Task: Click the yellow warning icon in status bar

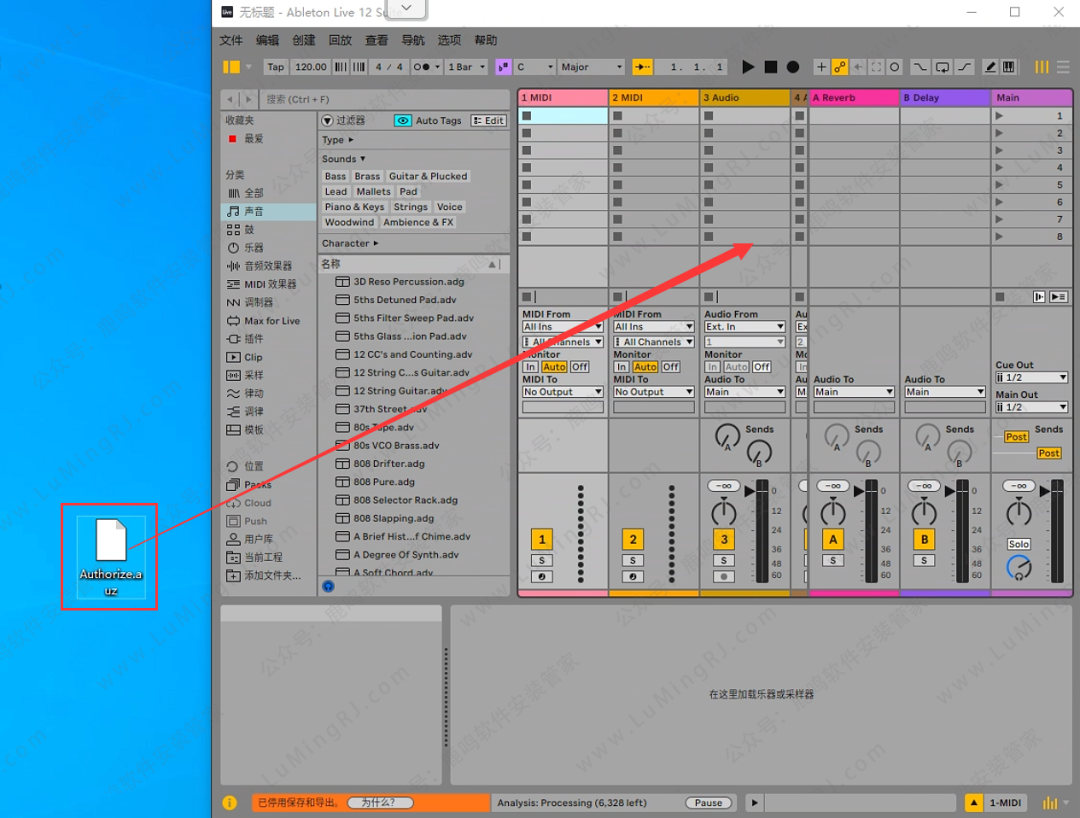Action: click(229, 803)
